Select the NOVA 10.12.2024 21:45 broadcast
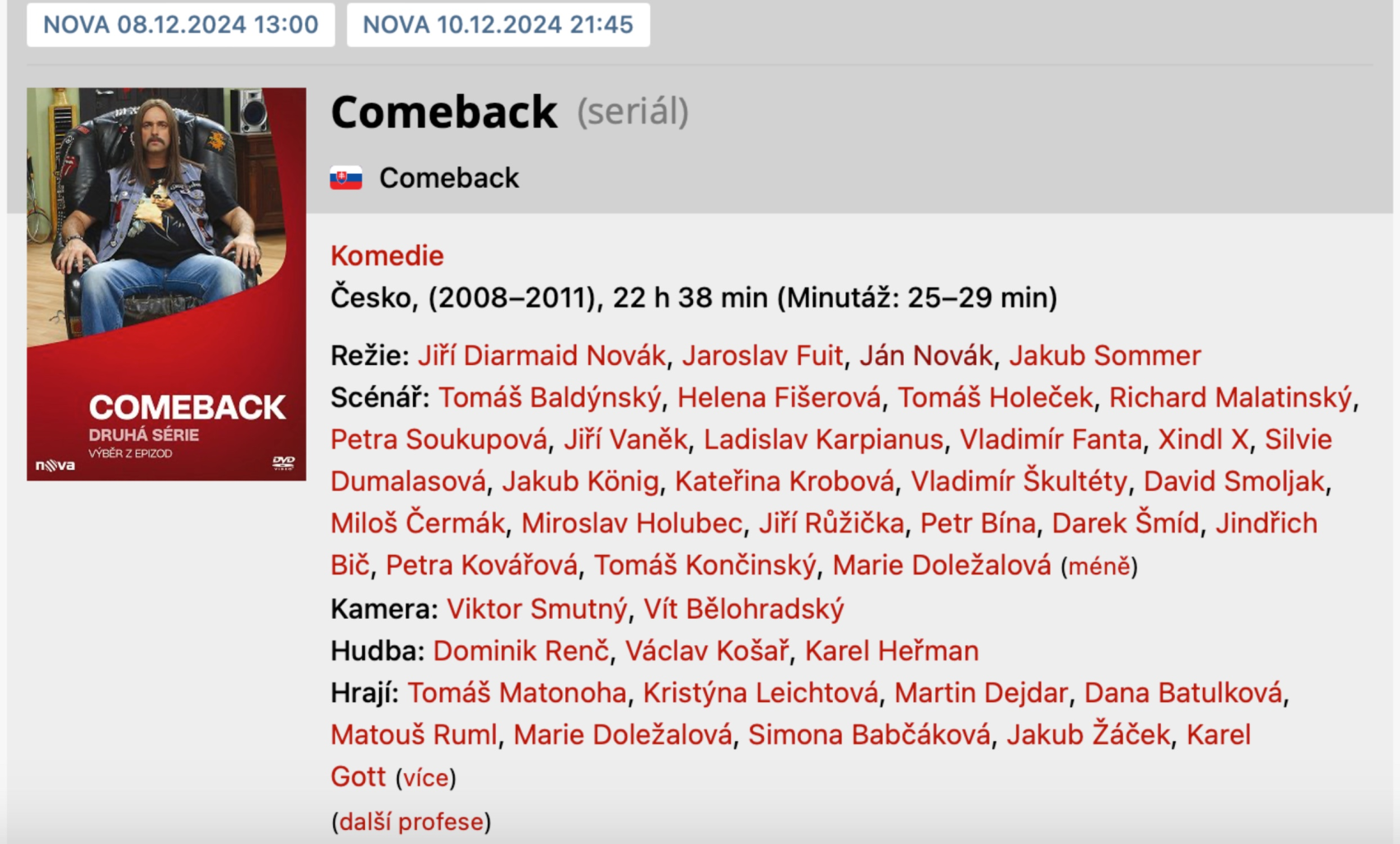The width and height of the screenshot is (1400, 844). pyautogui.click(x=498, y=25)
